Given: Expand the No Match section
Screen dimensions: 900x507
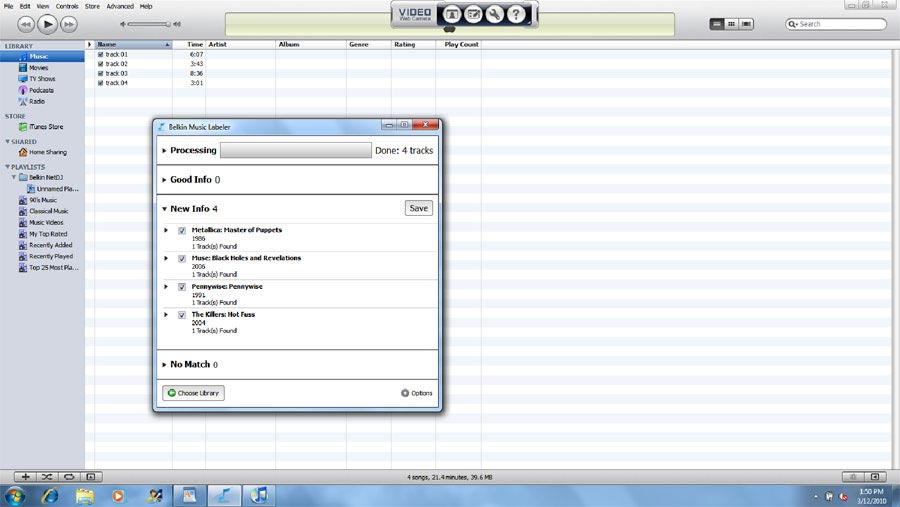Looking at the screenshot, I should pyautogui.click(x=164, y=365).
